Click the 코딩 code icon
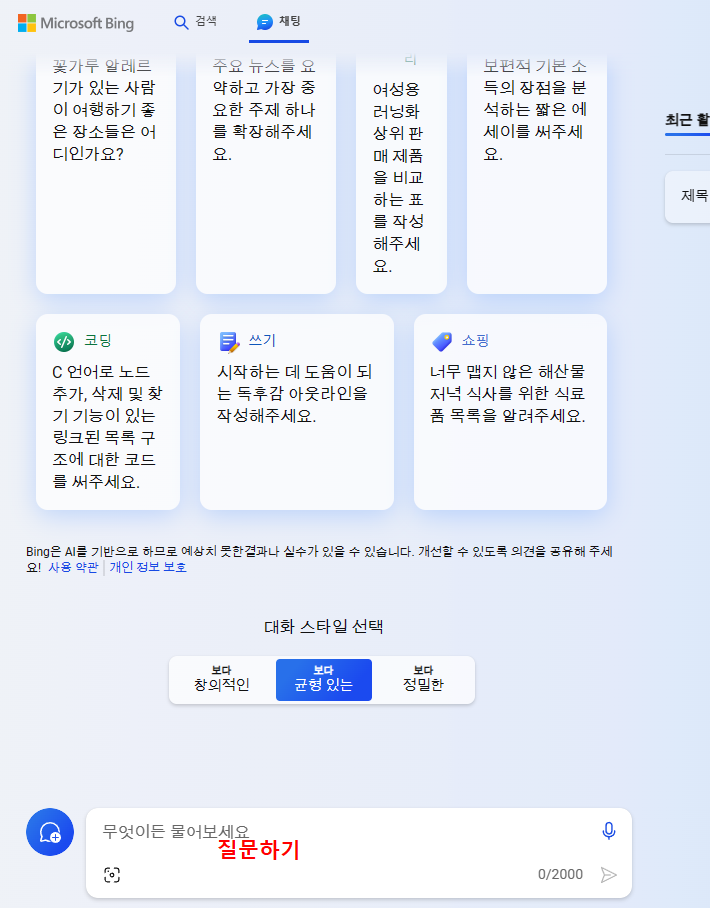710x908 pixels. [x=64, y=342]
